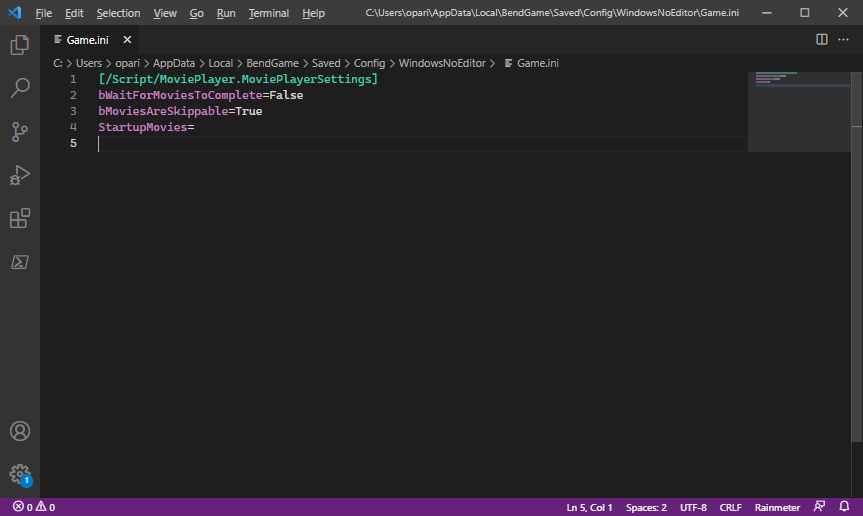This screenshot has height=516, width=863.
Task: Click the feedback icon in status bar
Action: pyautogui.click(x=820, y=507)
